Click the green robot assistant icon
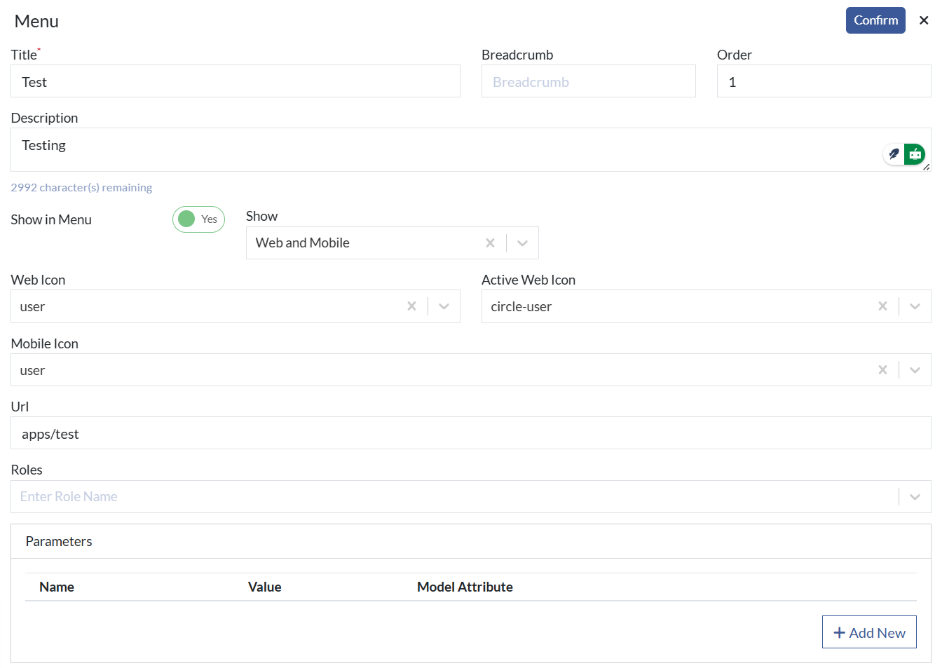The height and width of the screenshot is (668, 942). 914,154
